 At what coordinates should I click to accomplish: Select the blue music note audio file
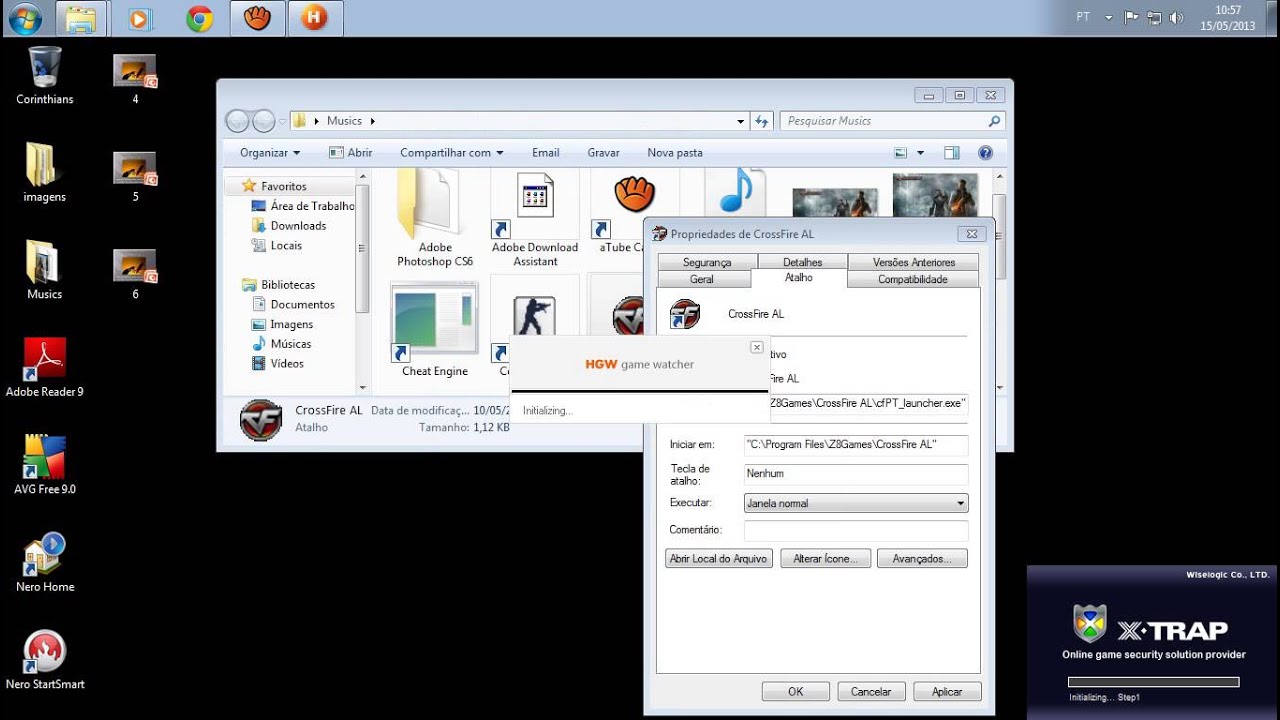click(x=735, y=190)
